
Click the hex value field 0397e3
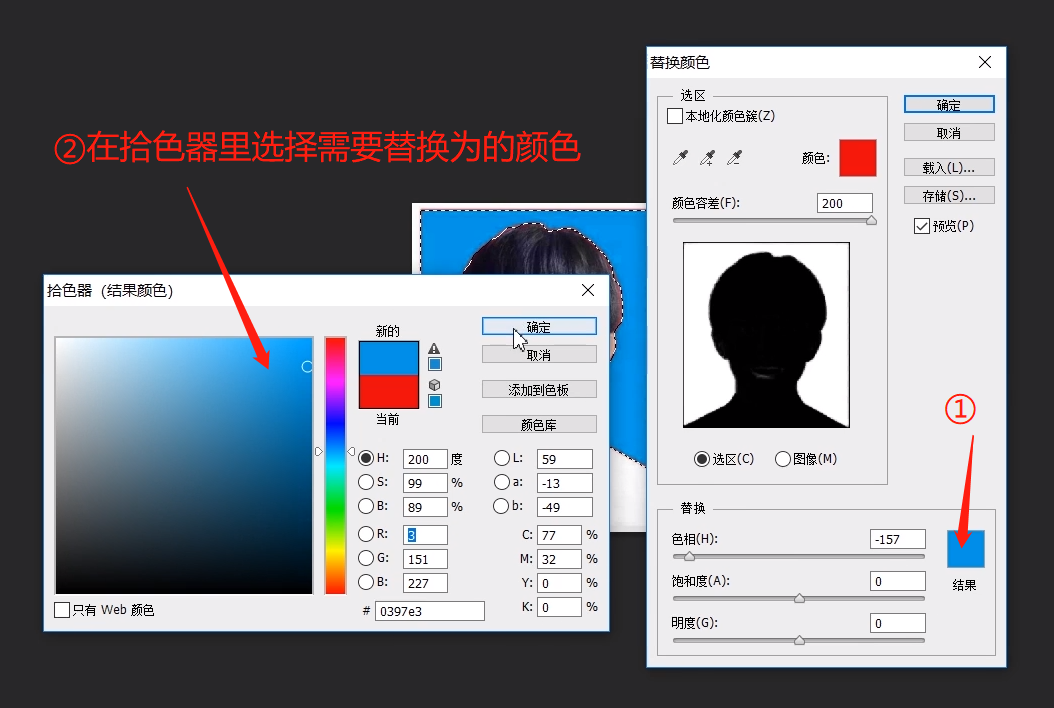pos(430,610)
